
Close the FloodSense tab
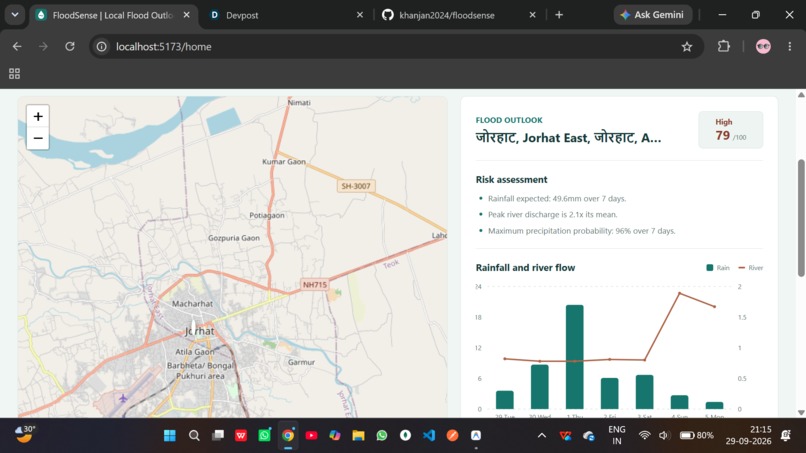pos(187,15)
